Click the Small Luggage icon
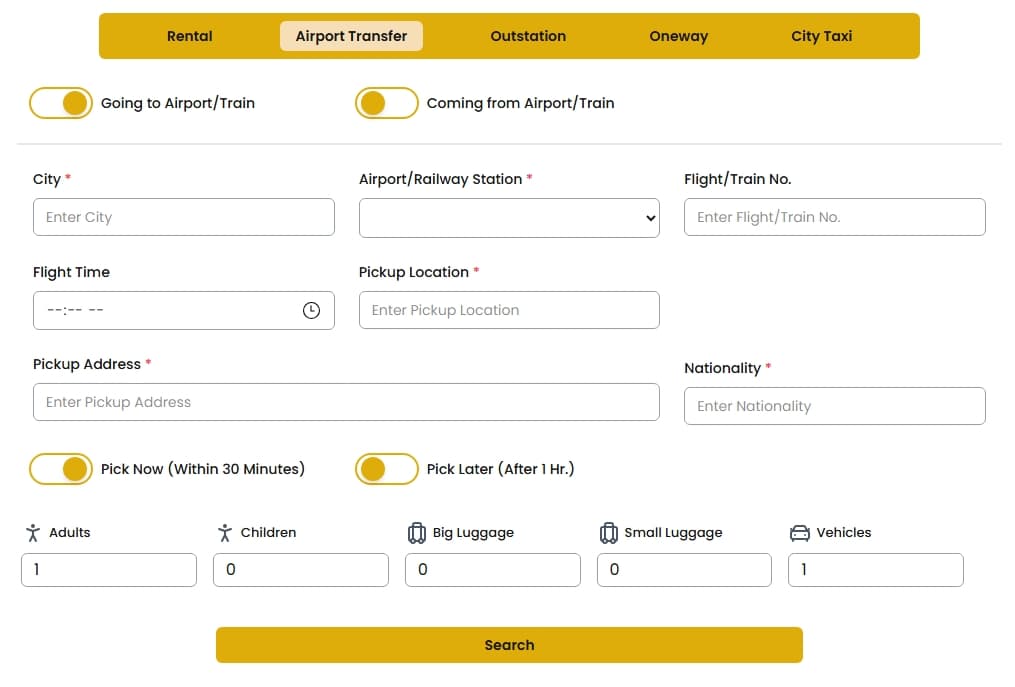This screenshot has height=687, width=1015. pos(609,532)
